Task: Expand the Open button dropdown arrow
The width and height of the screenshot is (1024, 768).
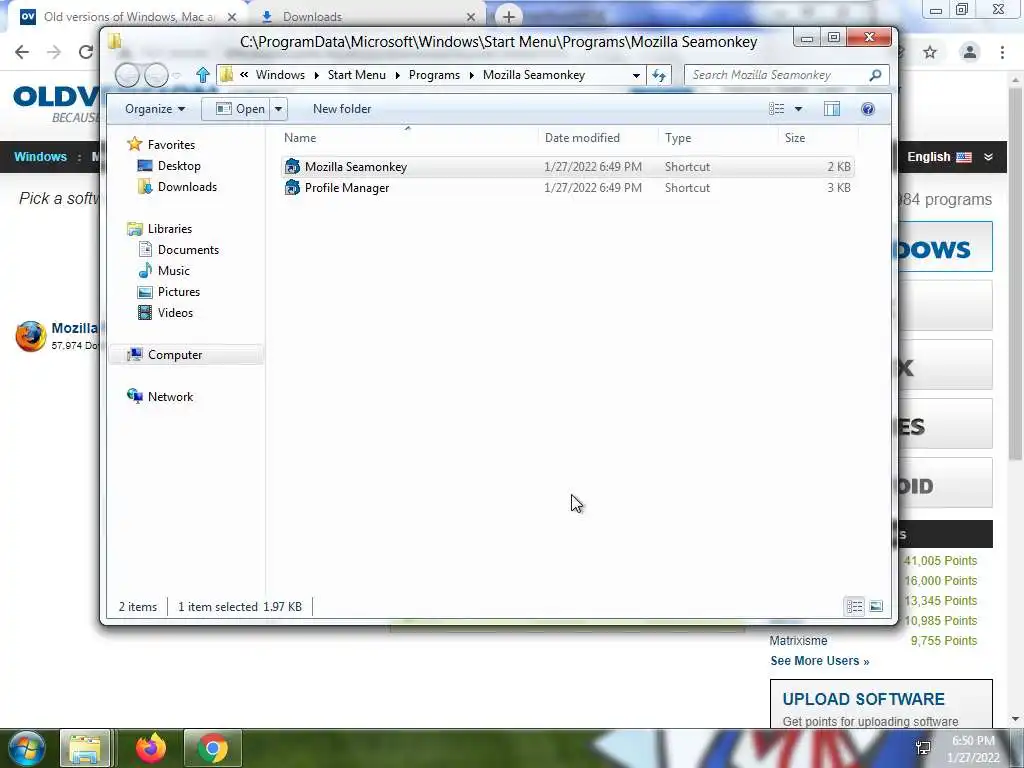Action: tap(278, 109)
